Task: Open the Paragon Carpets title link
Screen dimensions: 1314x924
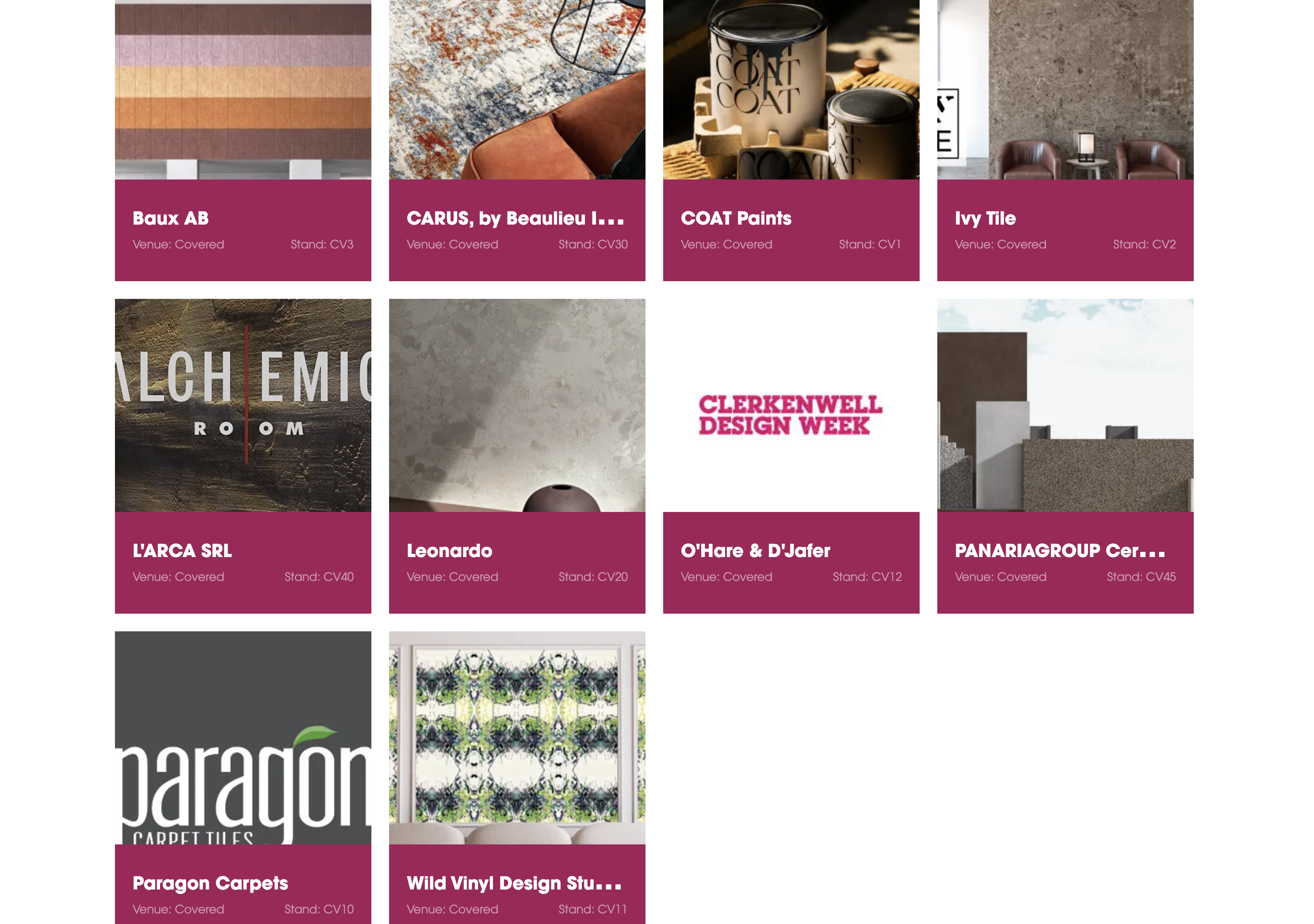Action: click(210, 883)
